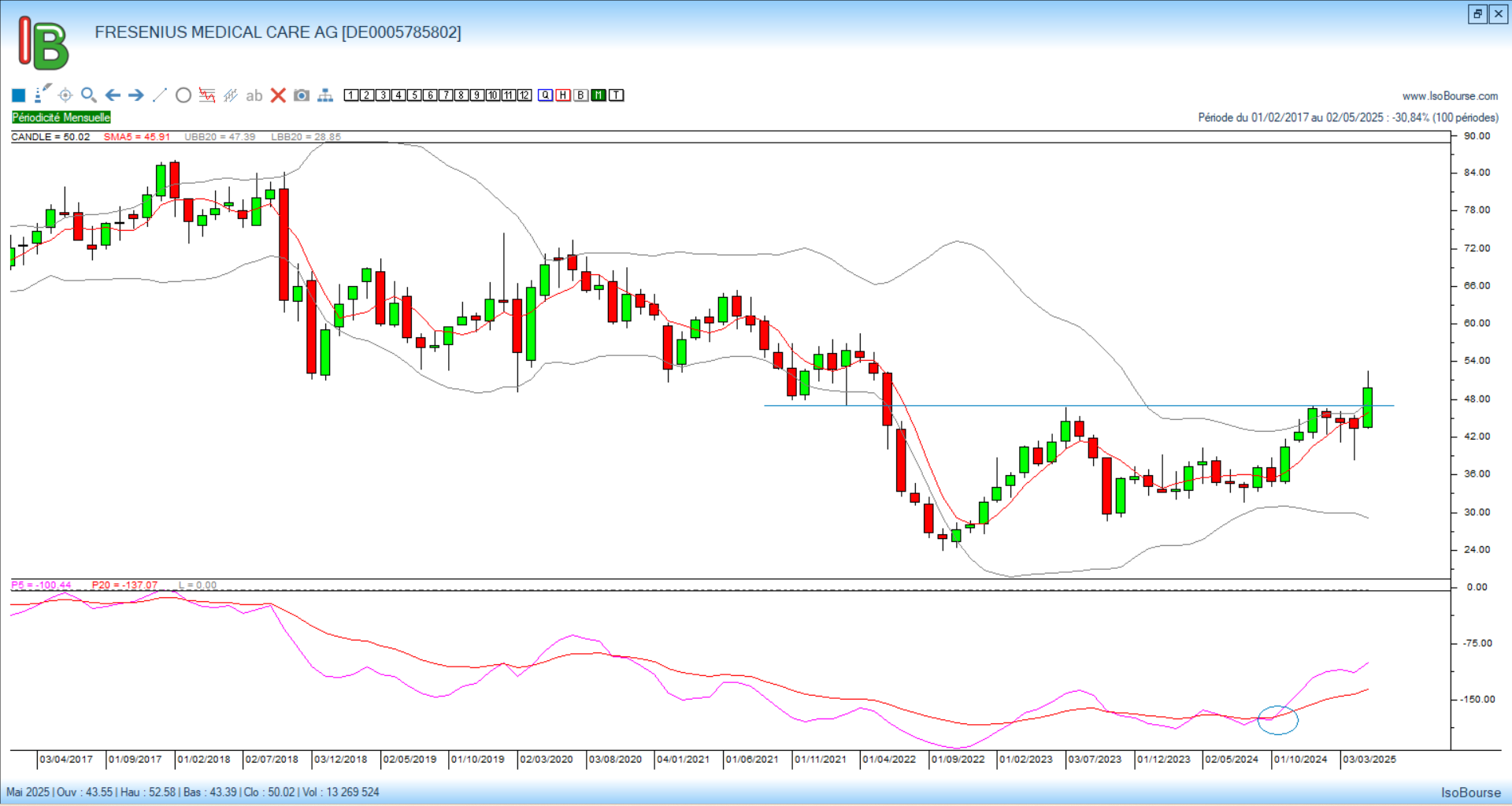This screenshot has height=806, width=1512.
Task: Select period button 5
Action: [414, 95]
